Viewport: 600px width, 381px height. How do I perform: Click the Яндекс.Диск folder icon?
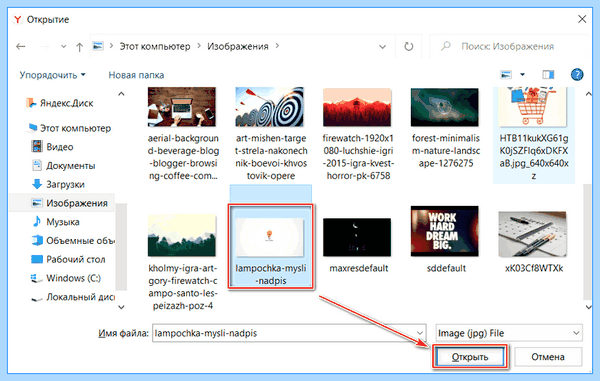[31, 103]
